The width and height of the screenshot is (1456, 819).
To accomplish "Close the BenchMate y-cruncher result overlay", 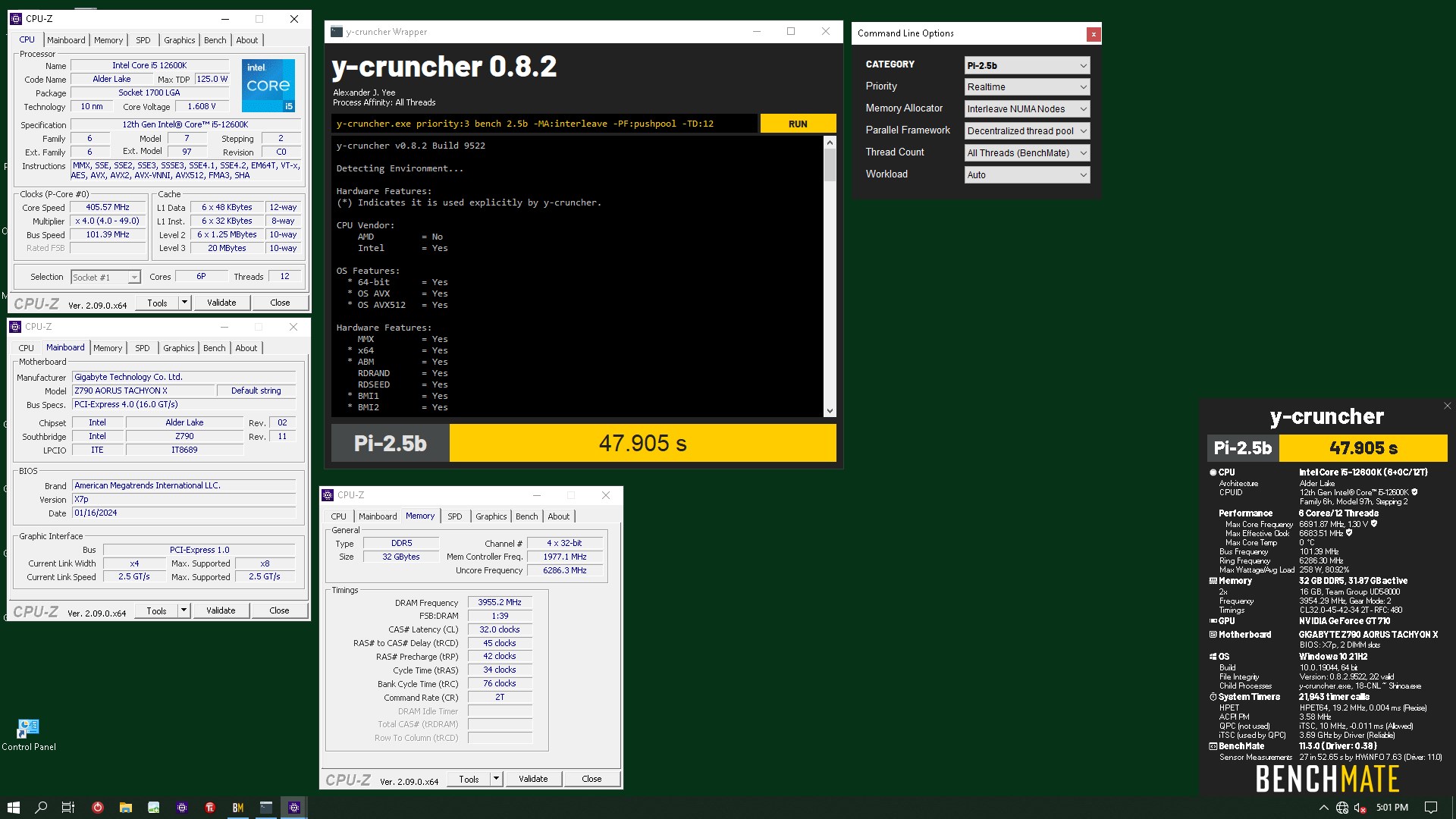I will [x=1447, y=406].
